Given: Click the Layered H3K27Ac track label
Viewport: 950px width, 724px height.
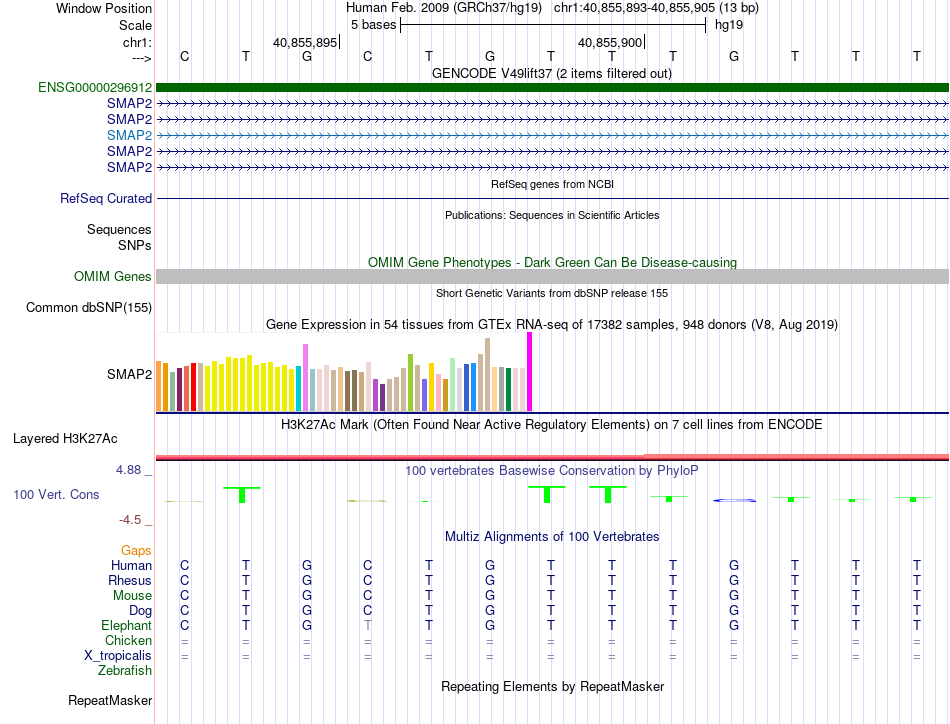Looking at the screenshot, I should pos(65,439).
